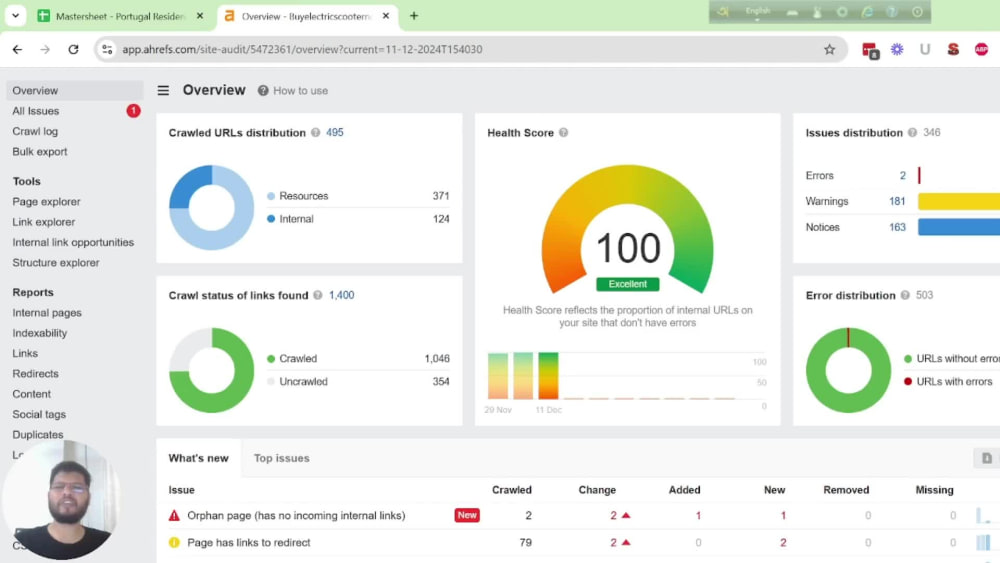The height and width of the screenshot is (563, 1000).
Task: Click the 1,400 links found count link
Action: [x=342, y=295]
